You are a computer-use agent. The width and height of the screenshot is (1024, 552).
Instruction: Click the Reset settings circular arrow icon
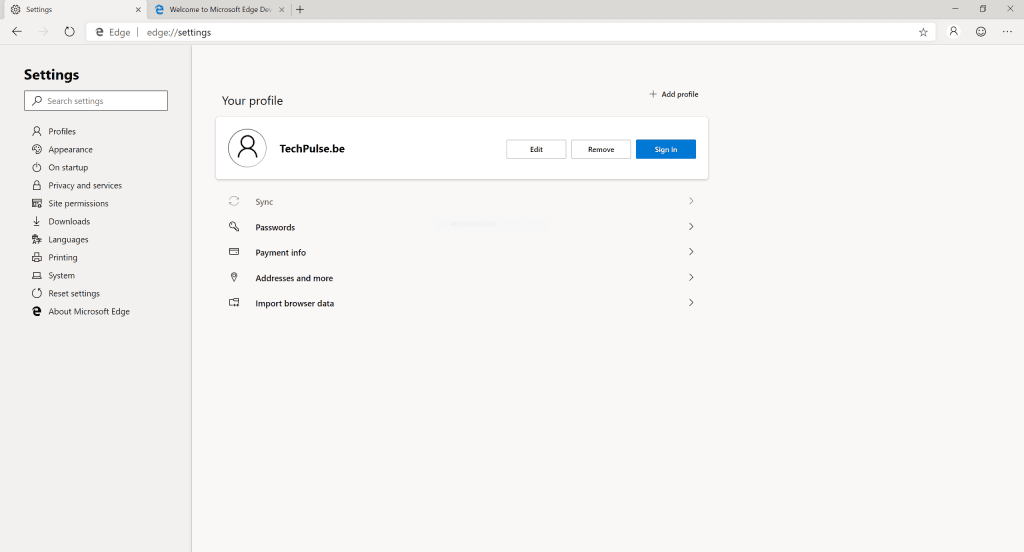tap(37, 293)
